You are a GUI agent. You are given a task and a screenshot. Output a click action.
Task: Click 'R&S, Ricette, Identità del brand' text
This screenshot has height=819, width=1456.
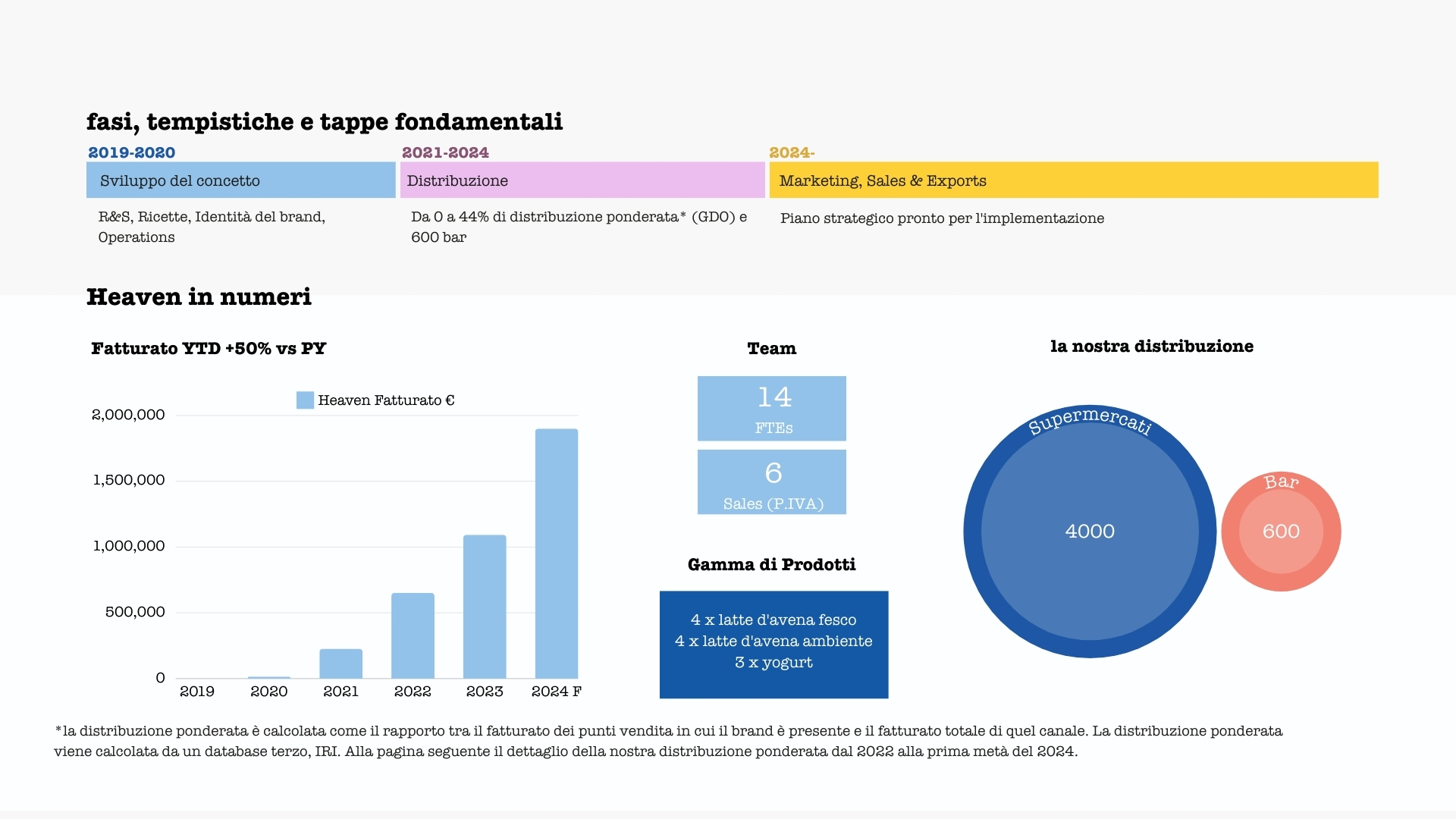pos(212,217)
